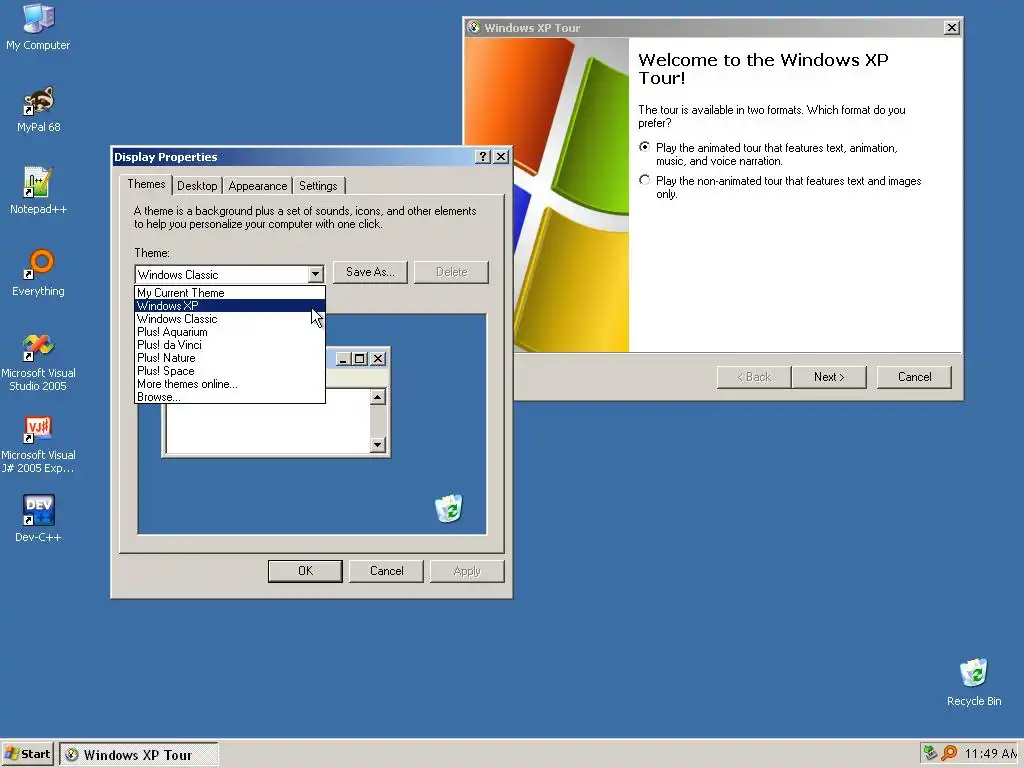Click the Delete theme button
1024x768 pixels.
pyautogui.click(x=451, y=272)
